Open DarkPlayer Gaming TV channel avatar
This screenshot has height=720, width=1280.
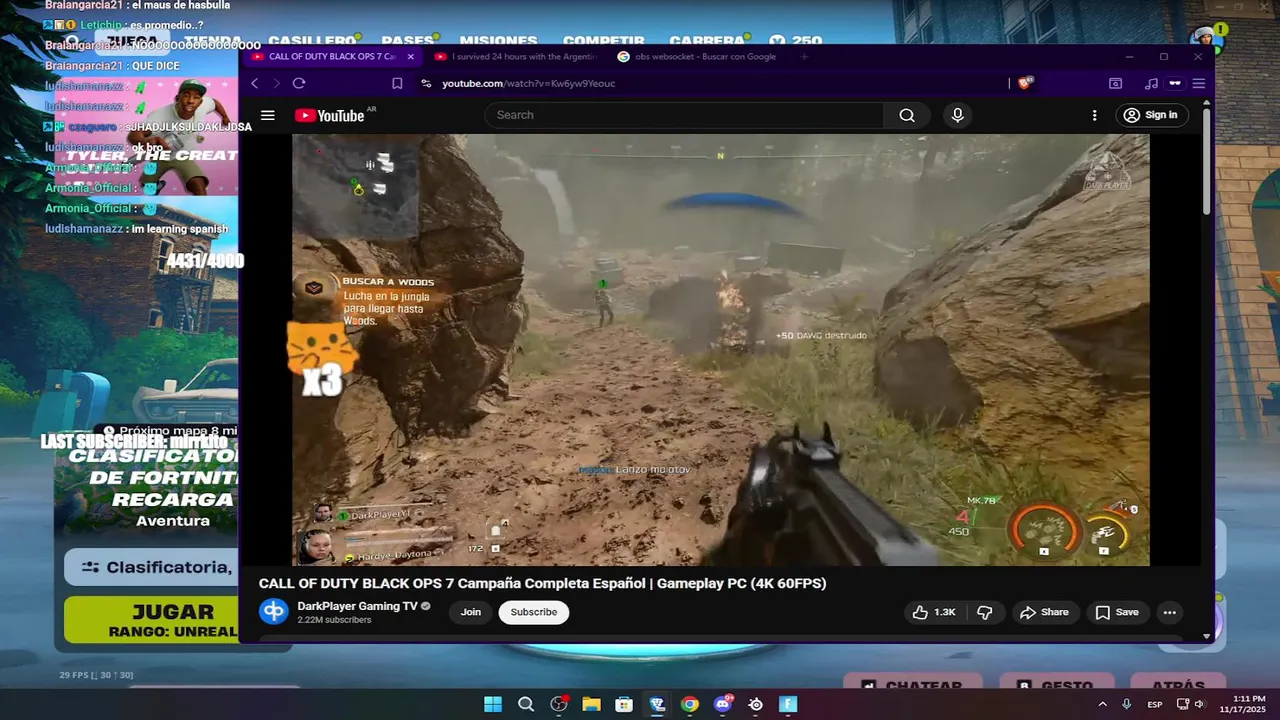pyautogui.click(x=273, y=612)
